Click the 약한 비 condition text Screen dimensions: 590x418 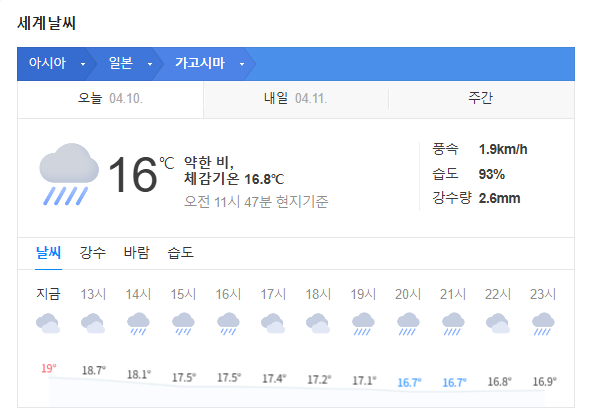pos(208,163)
